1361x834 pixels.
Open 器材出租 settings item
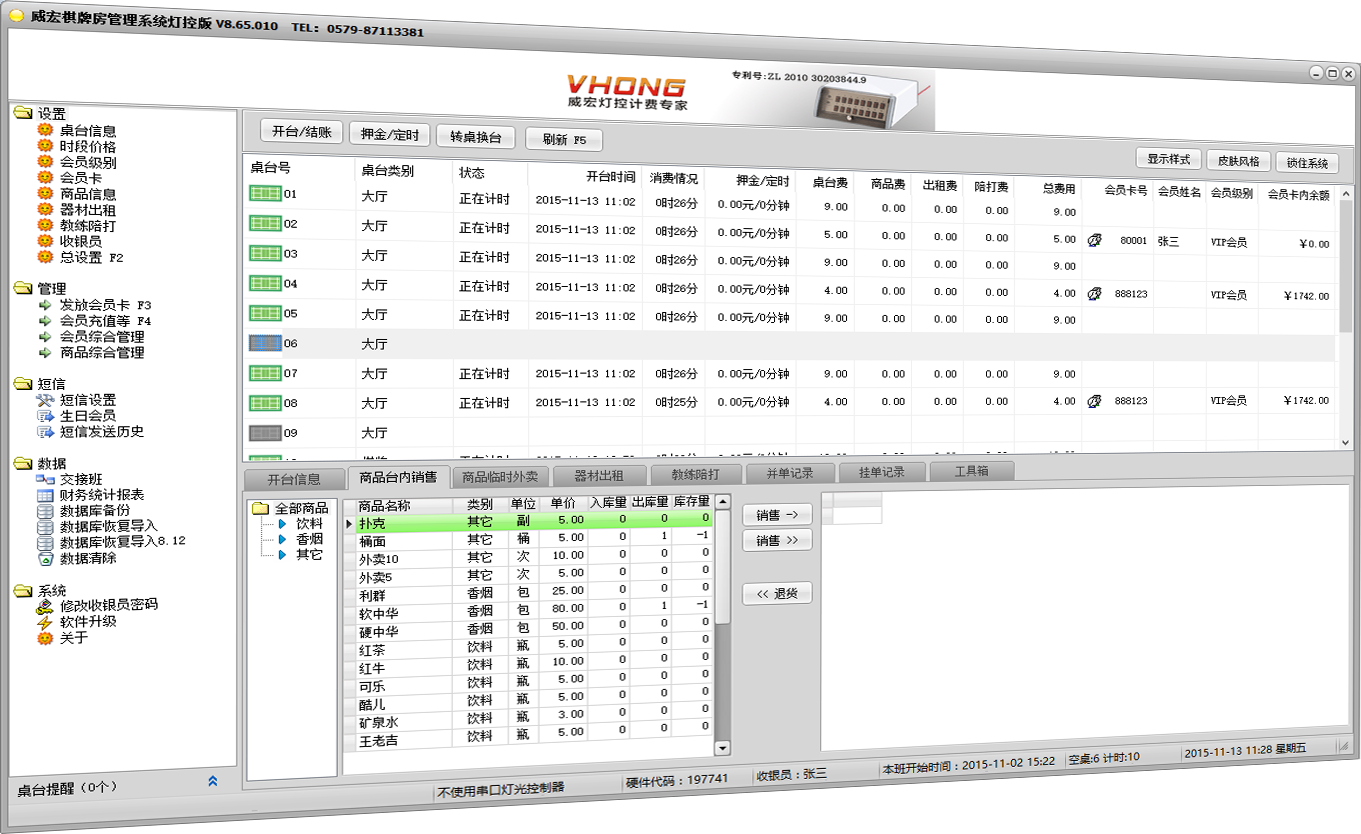click(x=88, y=210)
